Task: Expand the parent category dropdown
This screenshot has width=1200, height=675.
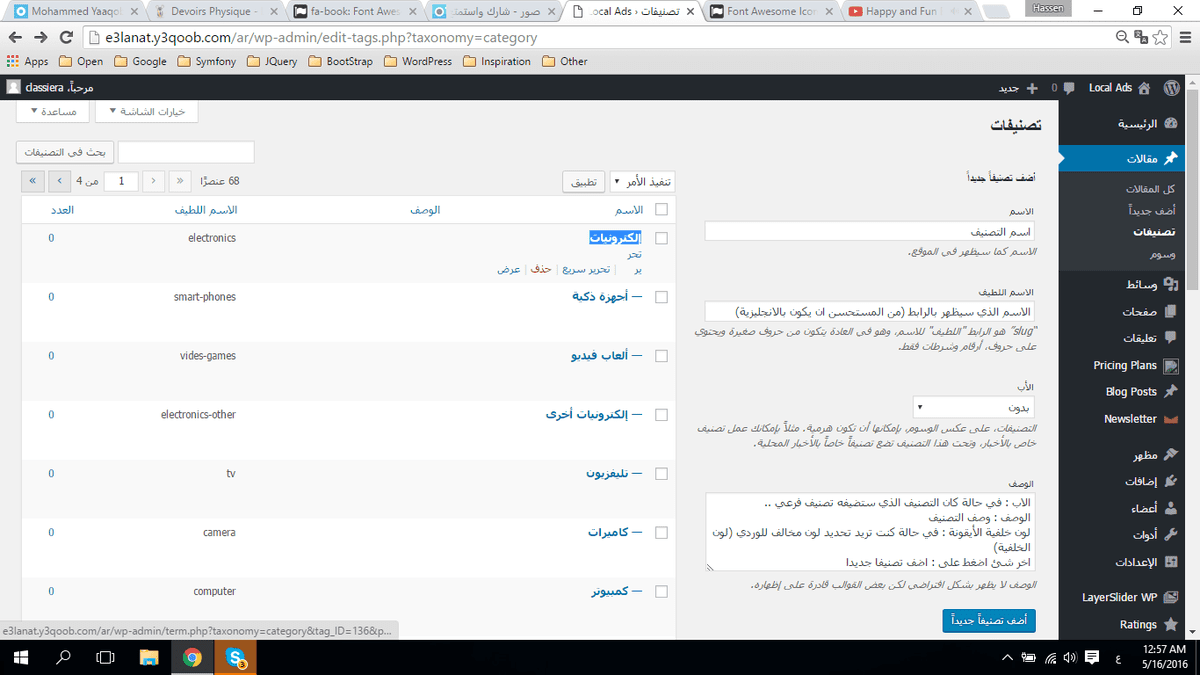Action: 973,408
